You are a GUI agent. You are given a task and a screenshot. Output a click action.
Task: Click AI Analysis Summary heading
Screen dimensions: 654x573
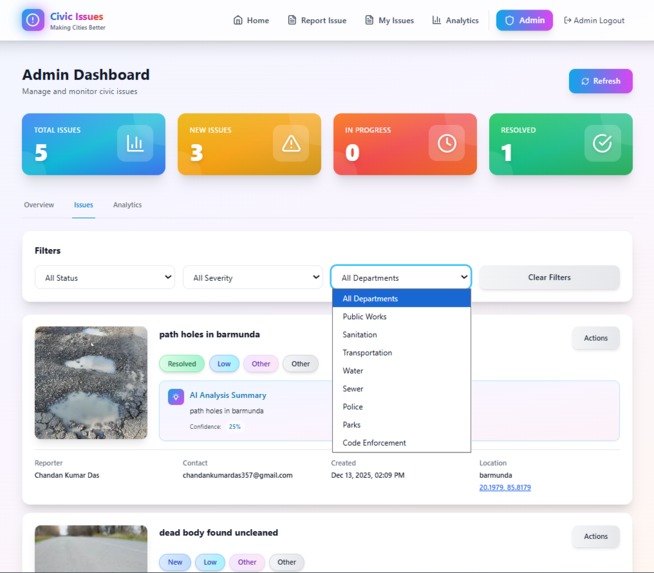(x=228, y=395)
